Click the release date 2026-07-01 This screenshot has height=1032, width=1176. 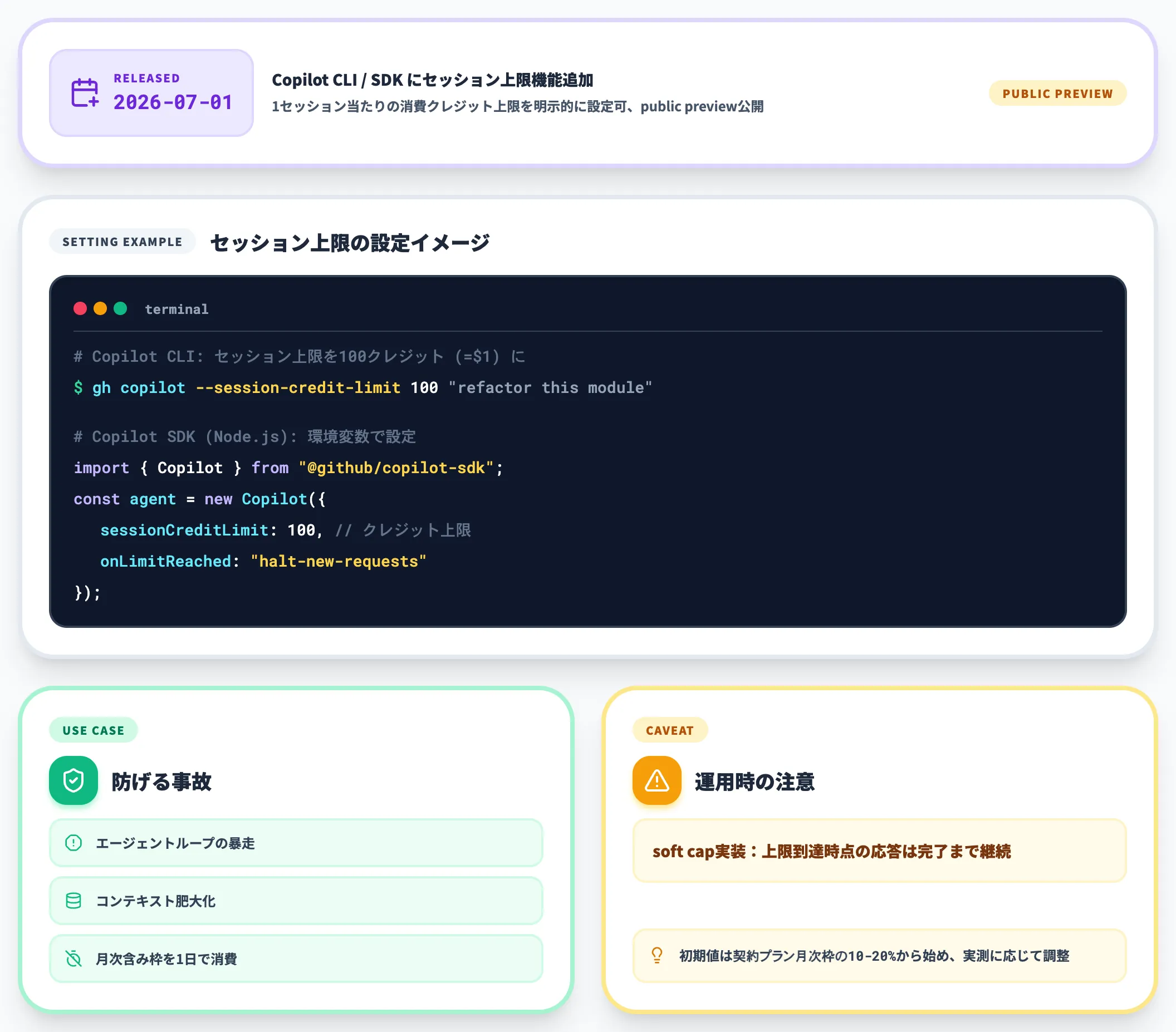click(x=173, y=102)
